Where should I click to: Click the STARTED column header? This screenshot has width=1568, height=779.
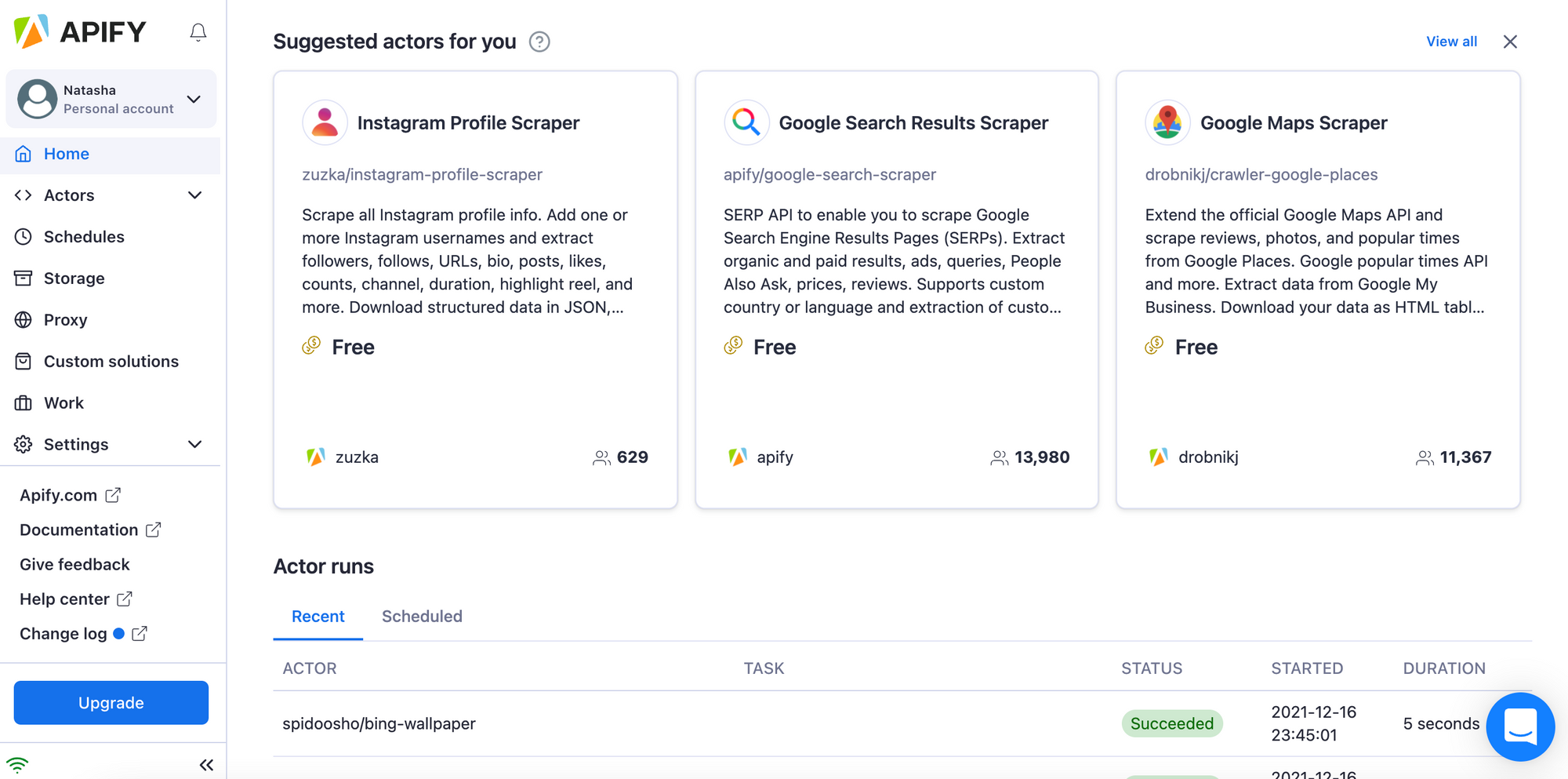click(x=1307, y=668)
